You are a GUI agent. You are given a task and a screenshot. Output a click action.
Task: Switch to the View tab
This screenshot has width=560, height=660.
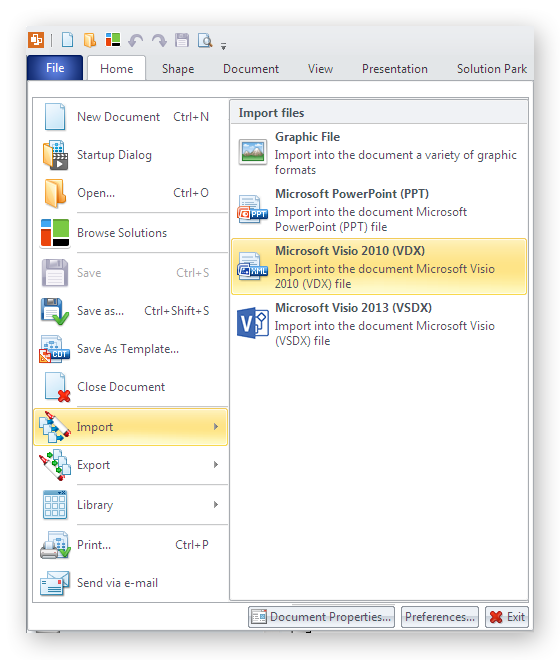(x=320, y=69)
